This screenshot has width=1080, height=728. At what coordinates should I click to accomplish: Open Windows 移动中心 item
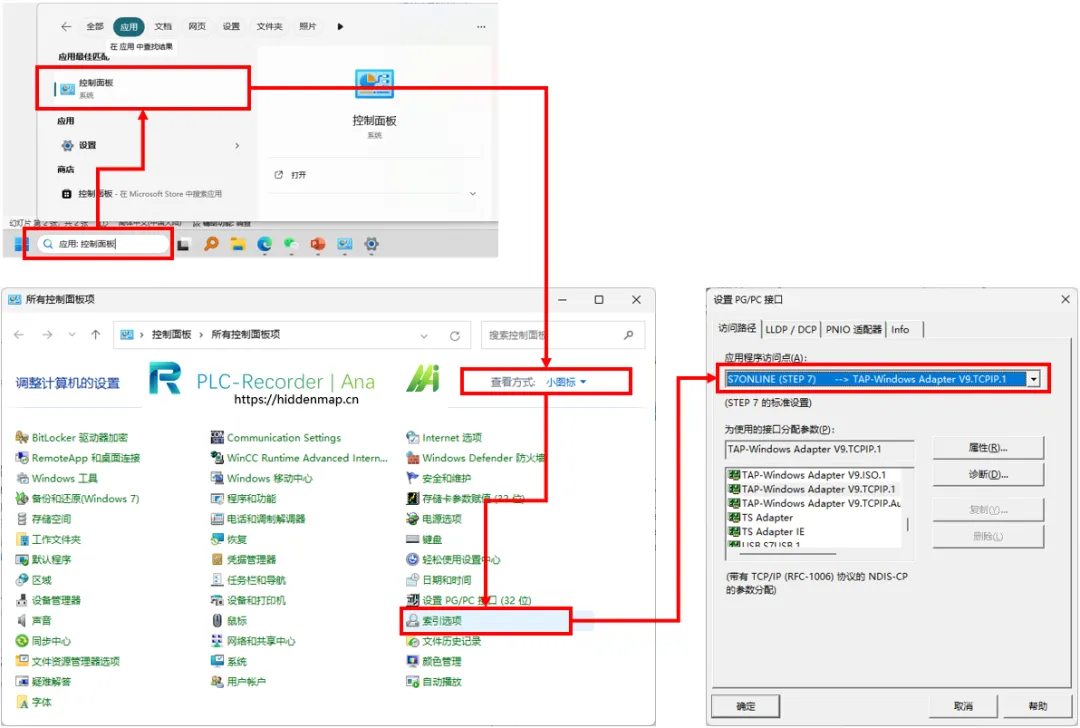coord(262,478)
